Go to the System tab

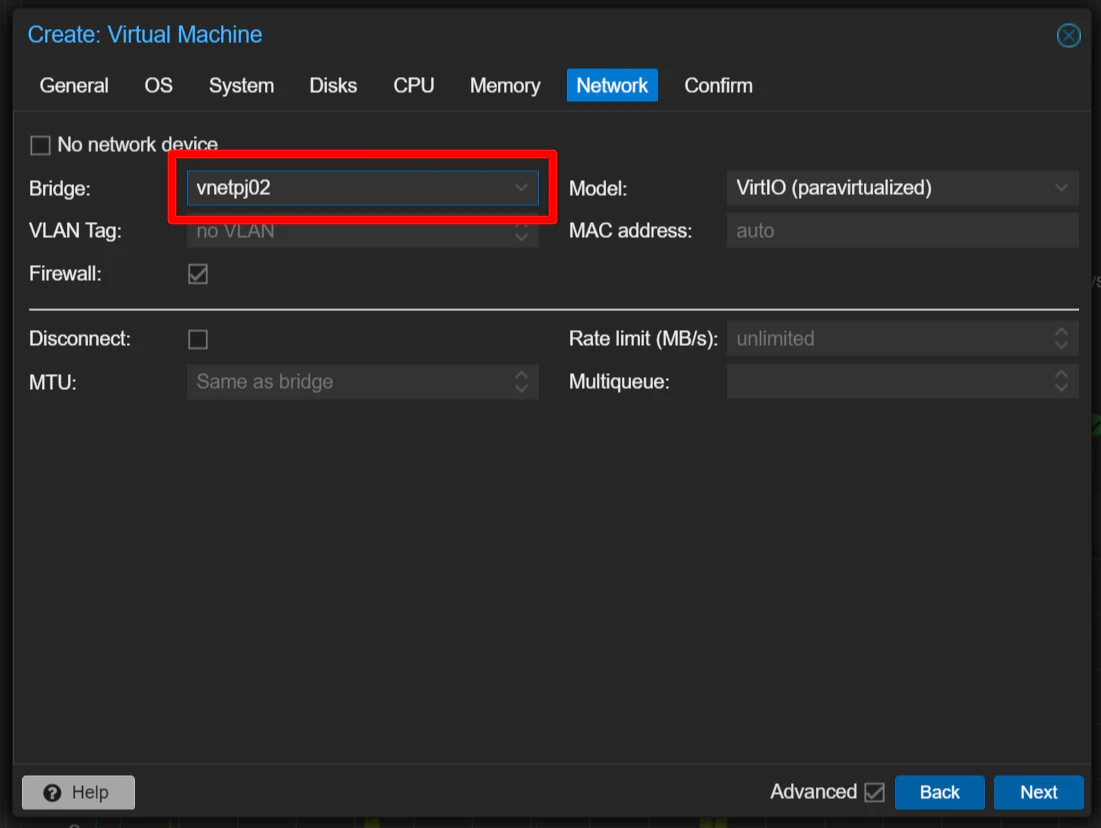(x=241, y=86)
